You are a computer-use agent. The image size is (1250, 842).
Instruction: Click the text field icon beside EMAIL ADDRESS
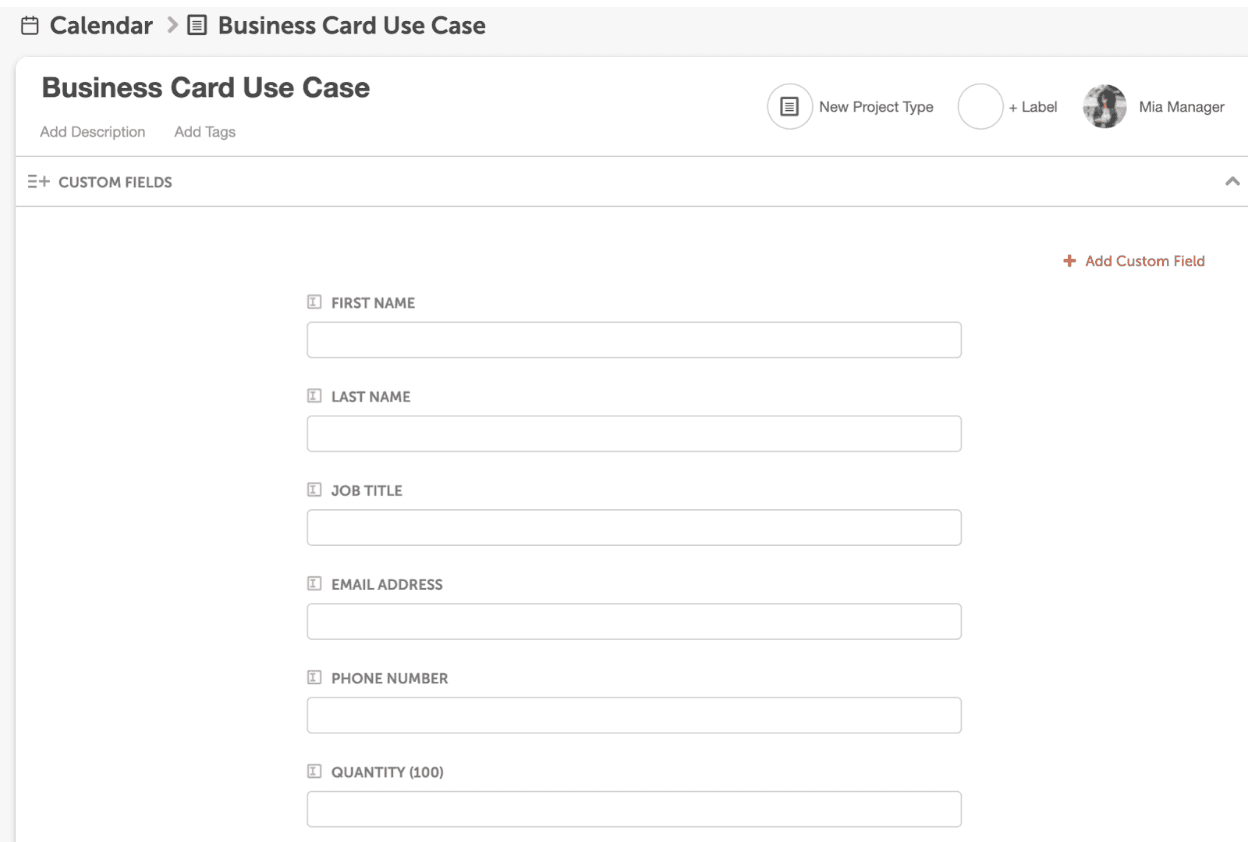tap(314, 584)
